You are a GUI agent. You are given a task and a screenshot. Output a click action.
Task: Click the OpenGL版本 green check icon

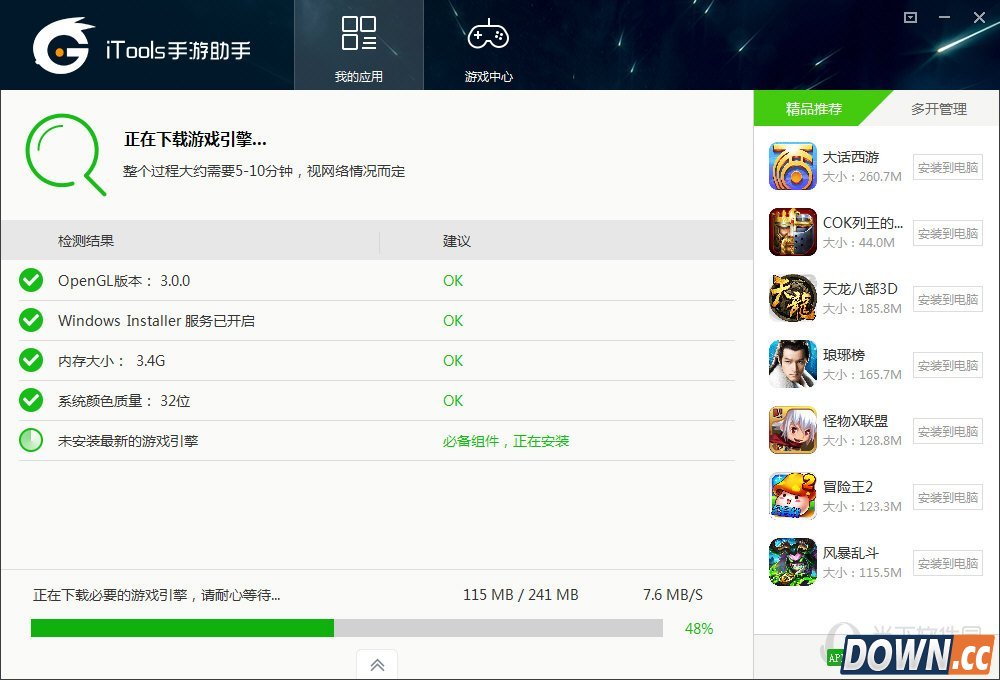31,280
